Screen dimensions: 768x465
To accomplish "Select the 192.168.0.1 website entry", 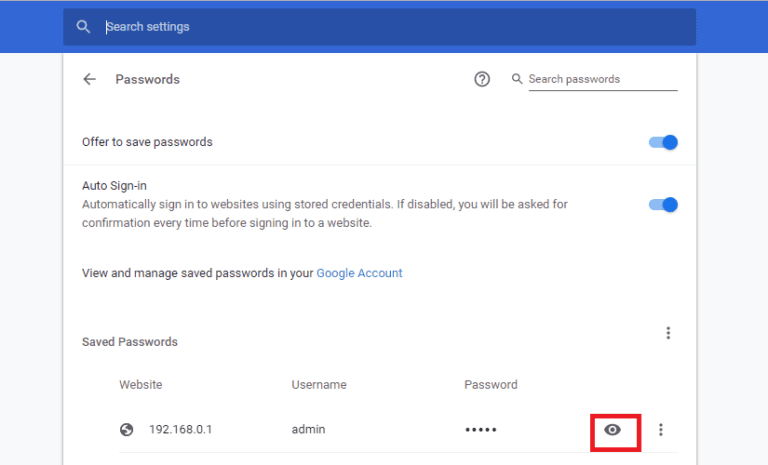I will tap(181, 430).
